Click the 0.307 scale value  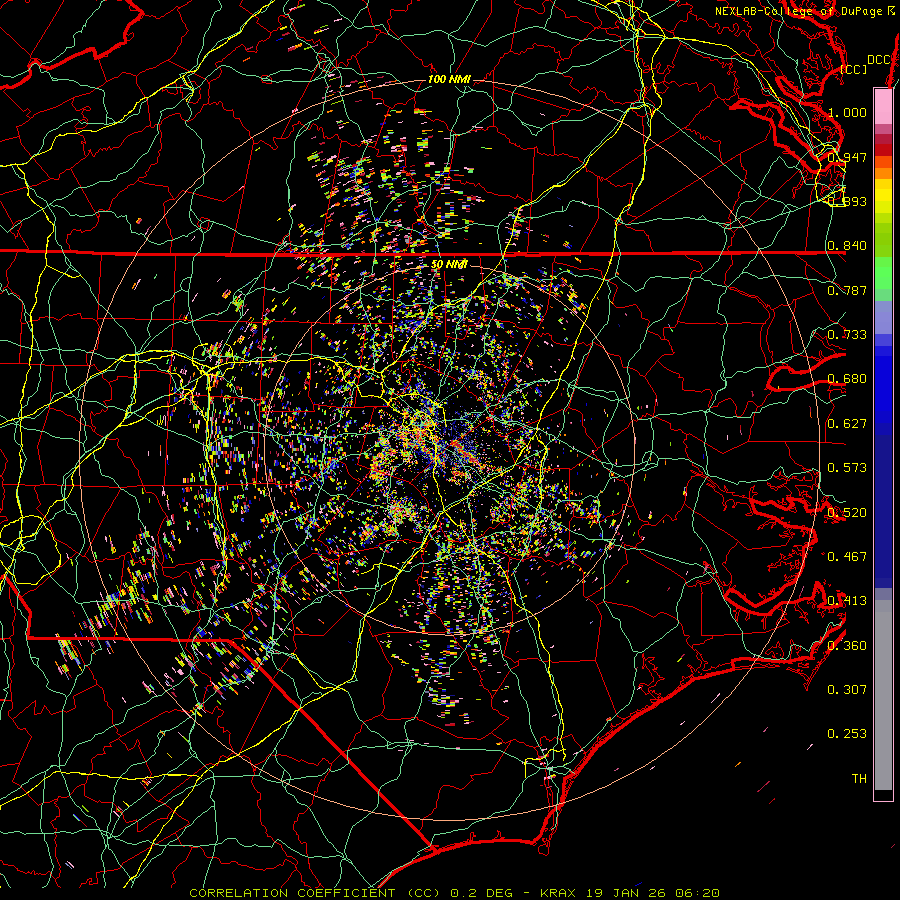tap(847, 689)
